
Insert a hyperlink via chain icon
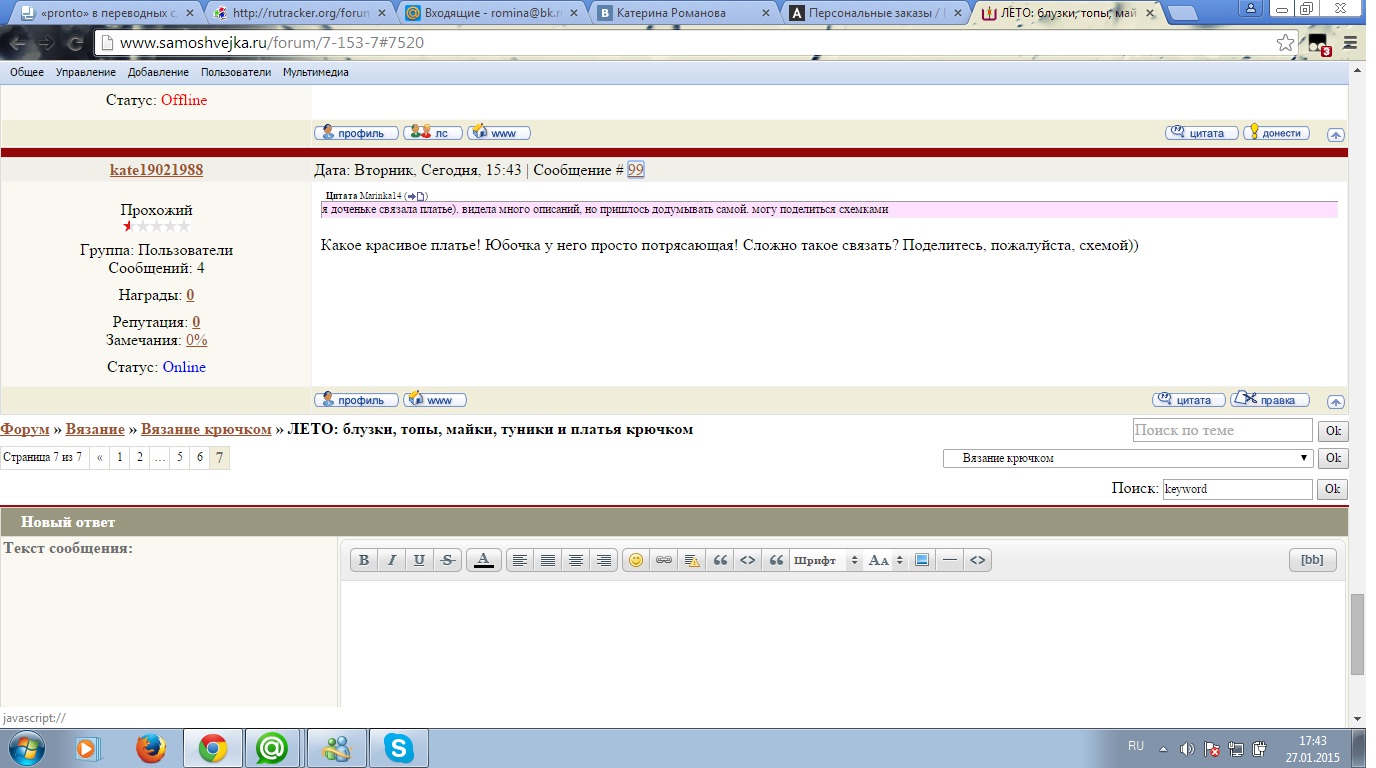point(663,560)
